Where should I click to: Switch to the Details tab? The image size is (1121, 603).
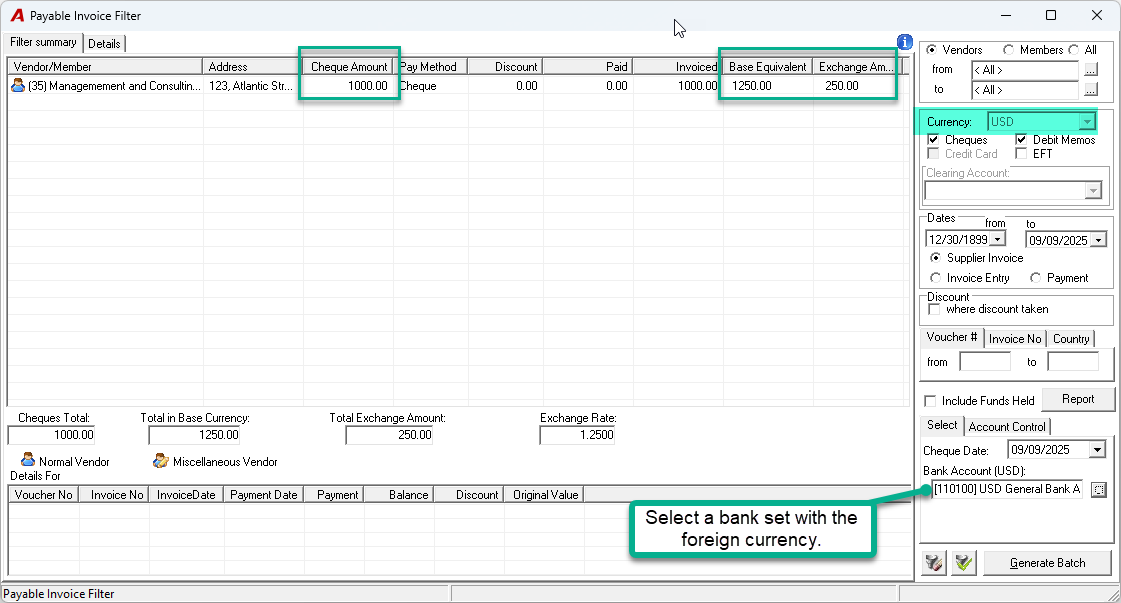coord(104,44)
